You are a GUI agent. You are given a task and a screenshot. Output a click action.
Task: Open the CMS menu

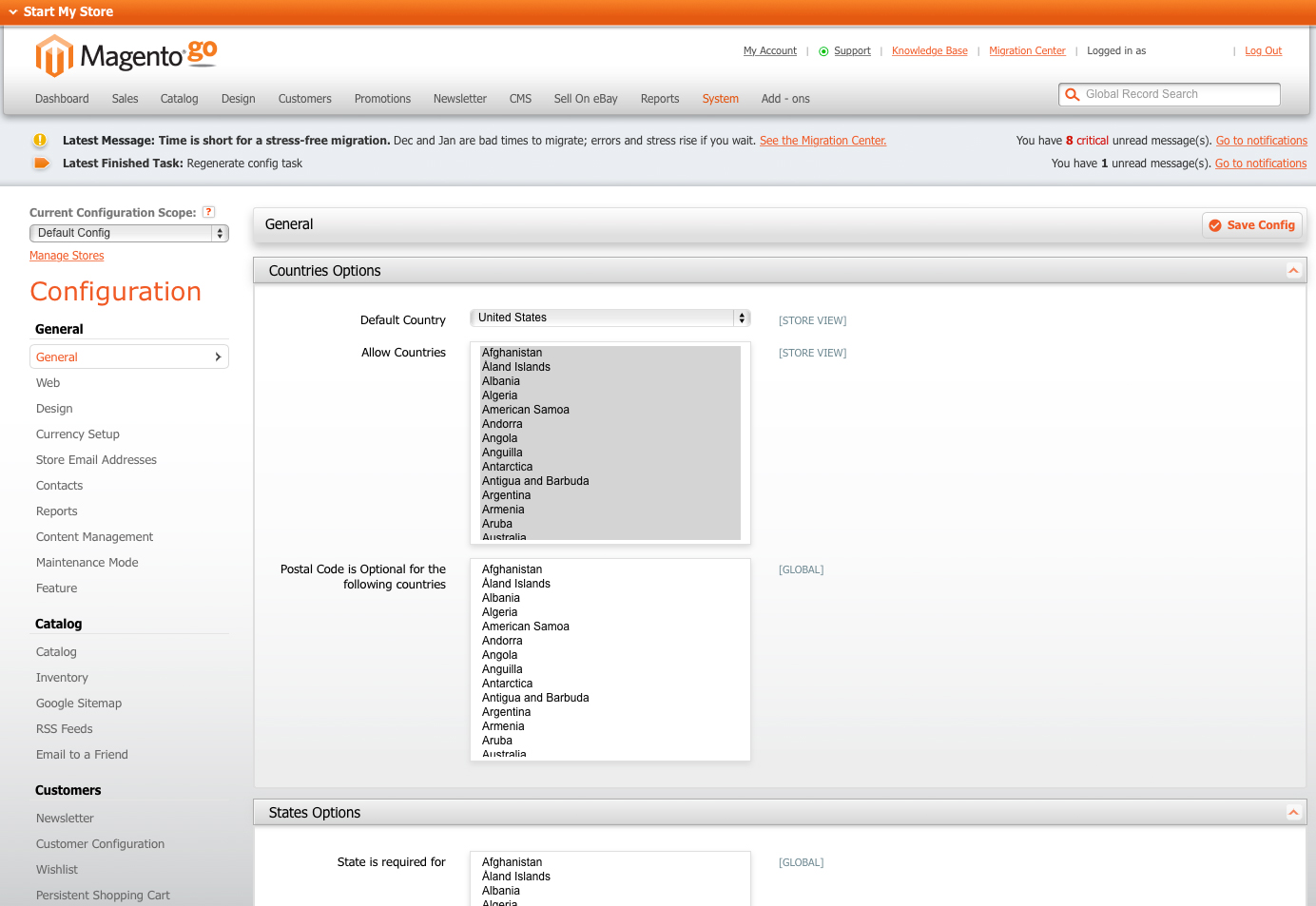[520, 99]
